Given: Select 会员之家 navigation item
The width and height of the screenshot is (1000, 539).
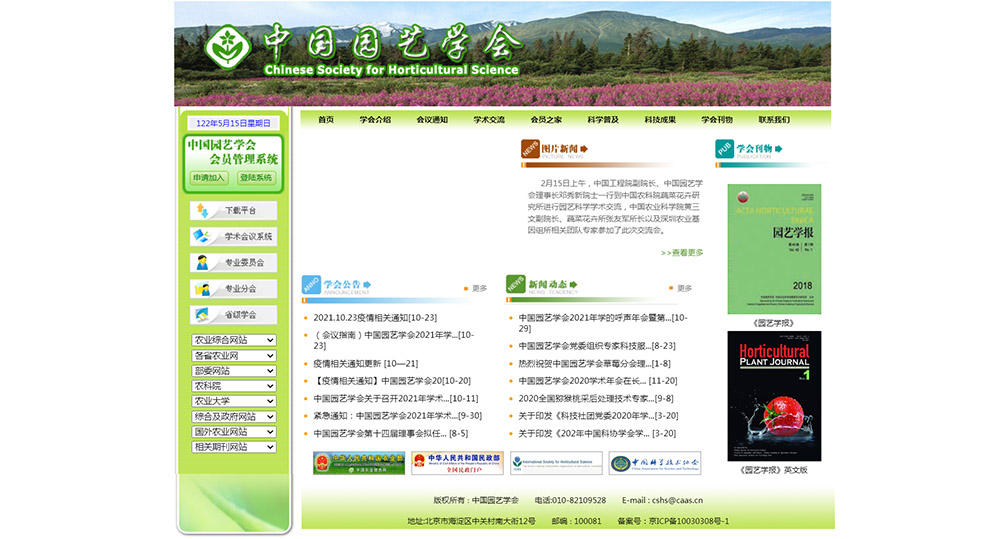Looking at the screenshot, I should tap(547, 119).
